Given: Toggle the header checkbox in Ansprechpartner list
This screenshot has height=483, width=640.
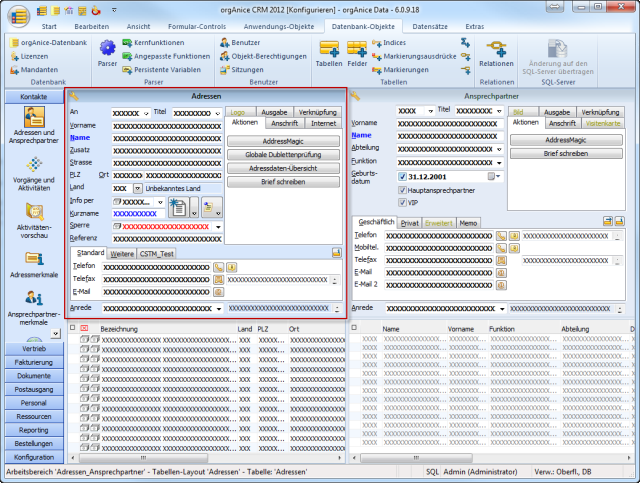Looking at the screenshot, I should pyautogui.click(x=354, y=327).
